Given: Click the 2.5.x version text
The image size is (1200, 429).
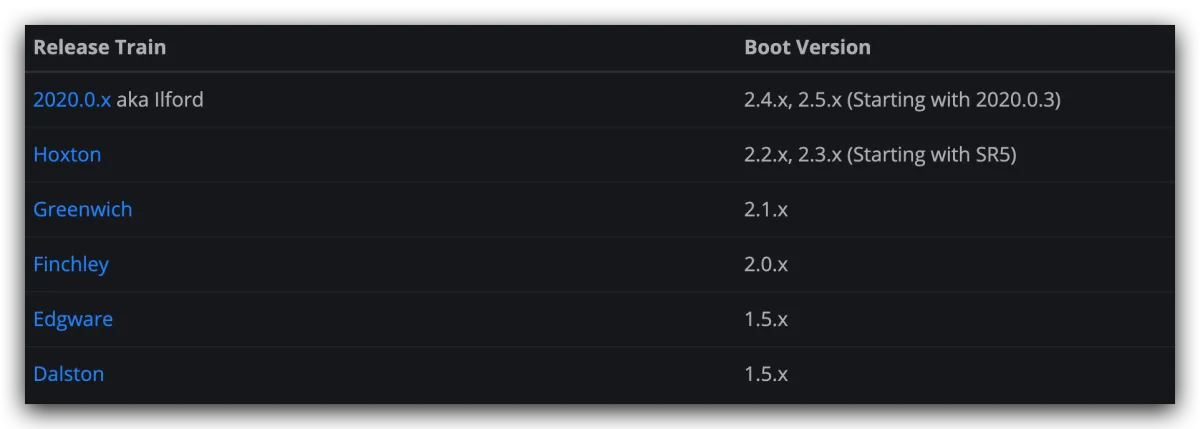Looking at the screenshot, I should (820, 100).
